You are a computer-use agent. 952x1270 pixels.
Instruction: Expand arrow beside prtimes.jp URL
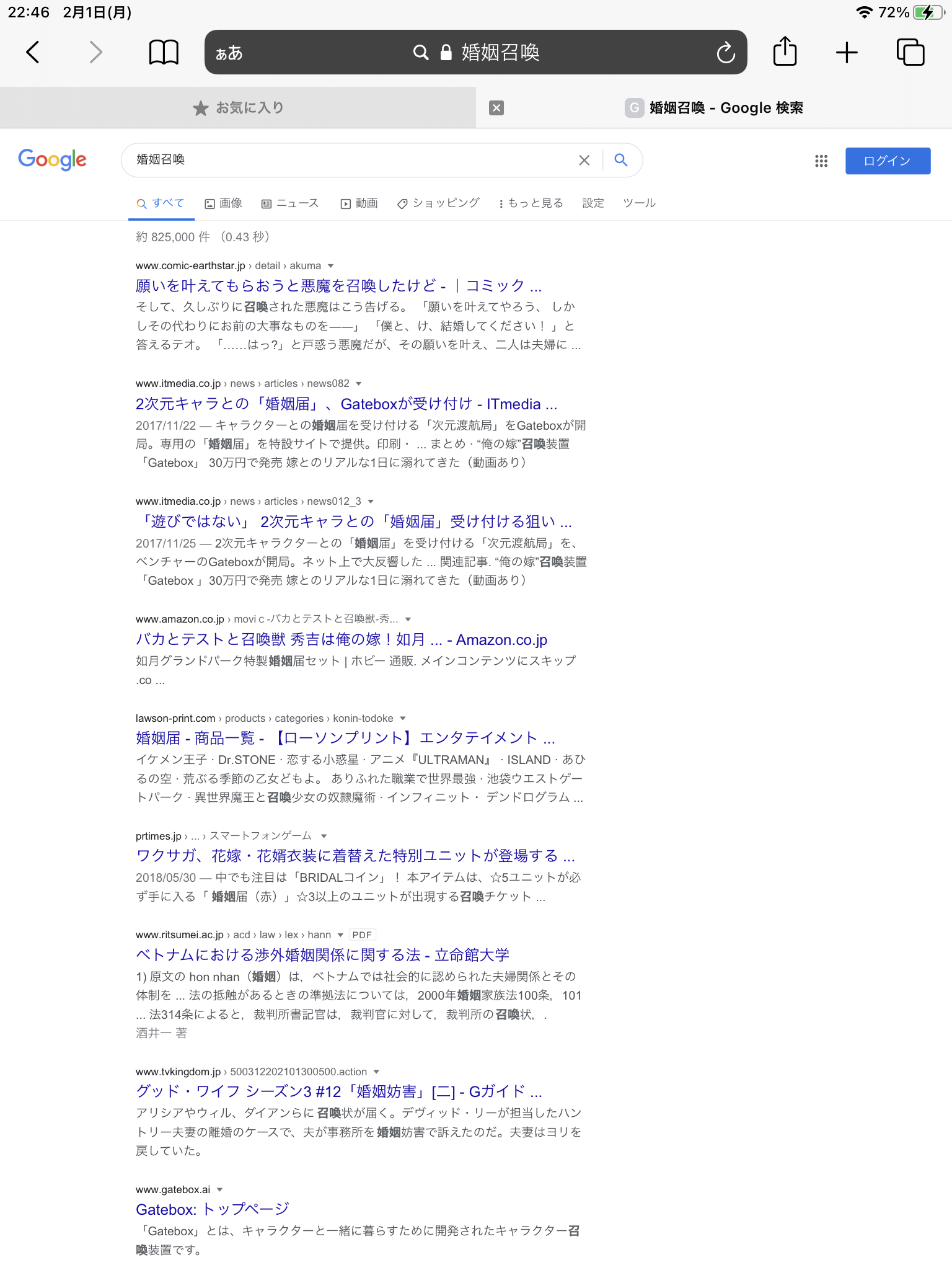pyautogui.click(x=324, y=837)
